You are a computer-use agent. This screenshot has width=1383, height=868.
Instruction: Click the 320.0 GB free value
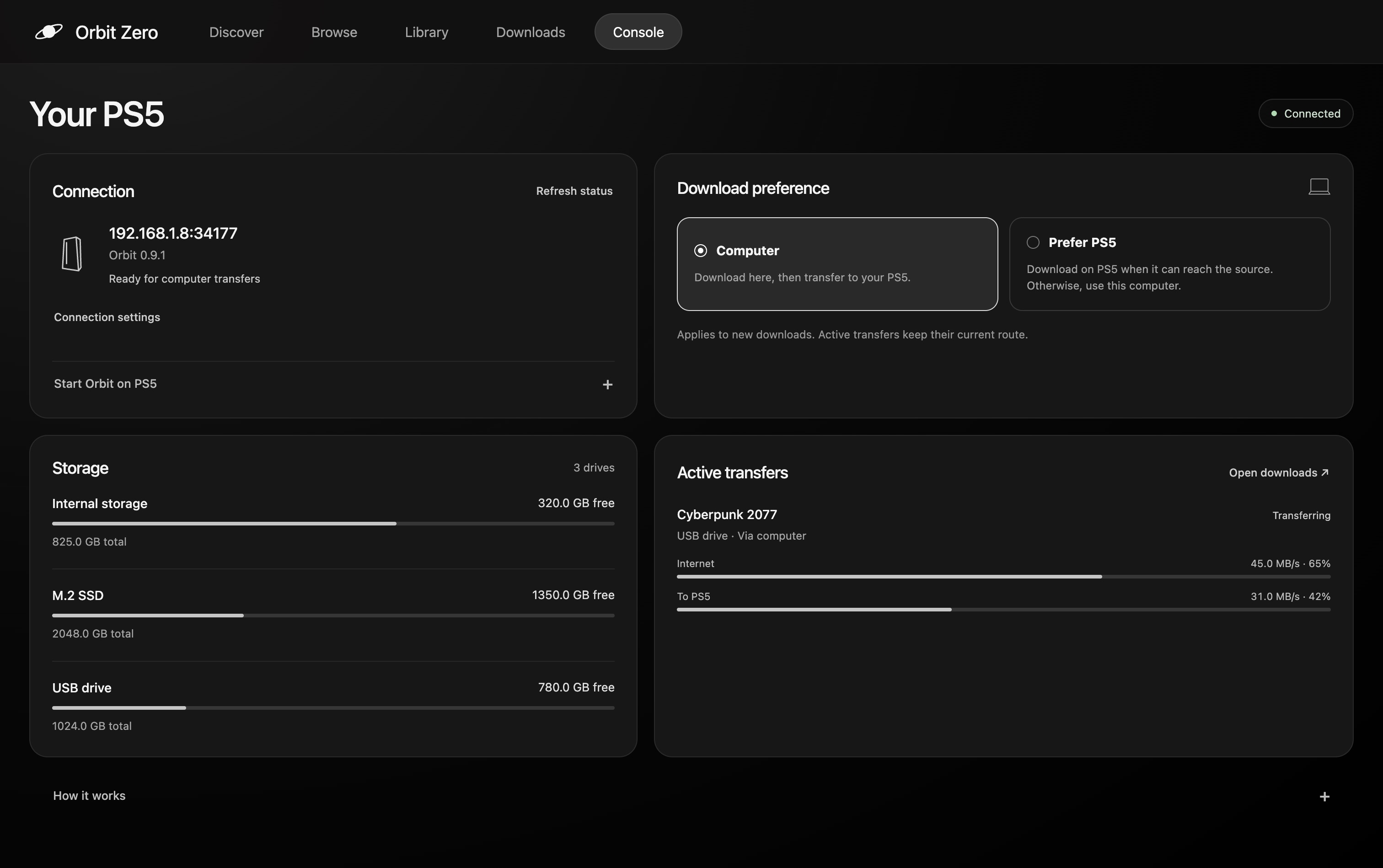pos(576,504)
